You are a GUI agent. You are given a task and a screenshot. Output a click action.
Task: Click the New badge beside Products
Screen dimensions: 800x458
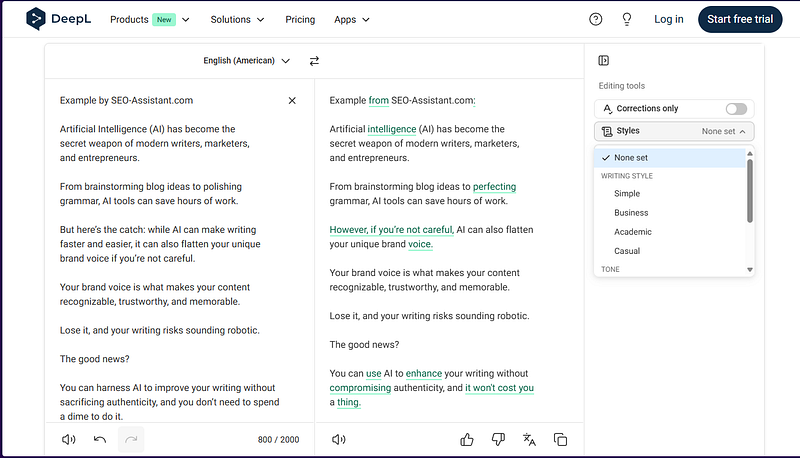click(164, 19)
